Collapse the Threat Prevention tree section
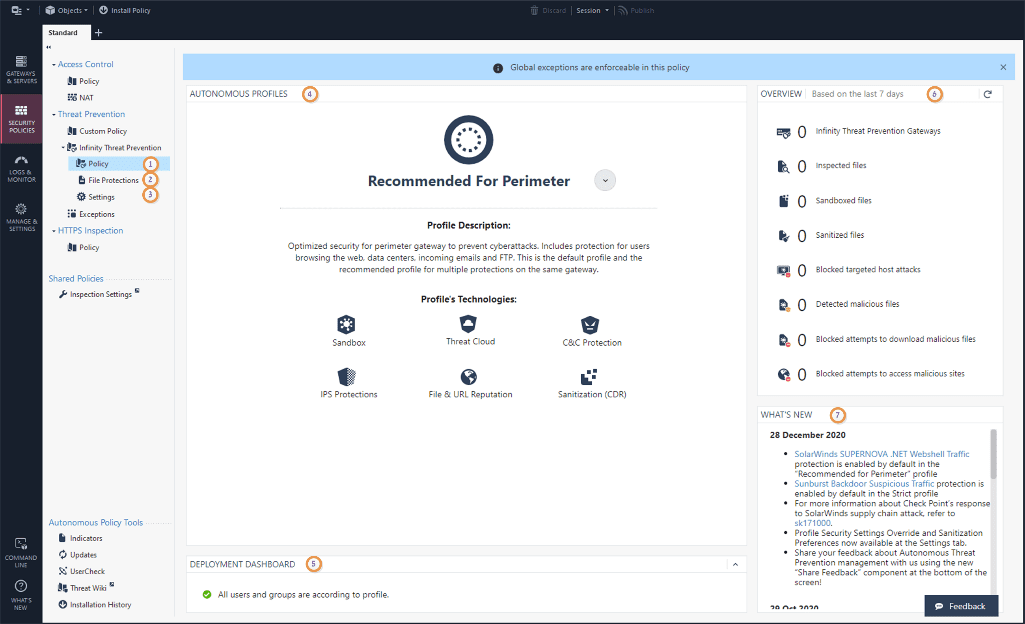The image size is (1025, 624). (54, 113)
